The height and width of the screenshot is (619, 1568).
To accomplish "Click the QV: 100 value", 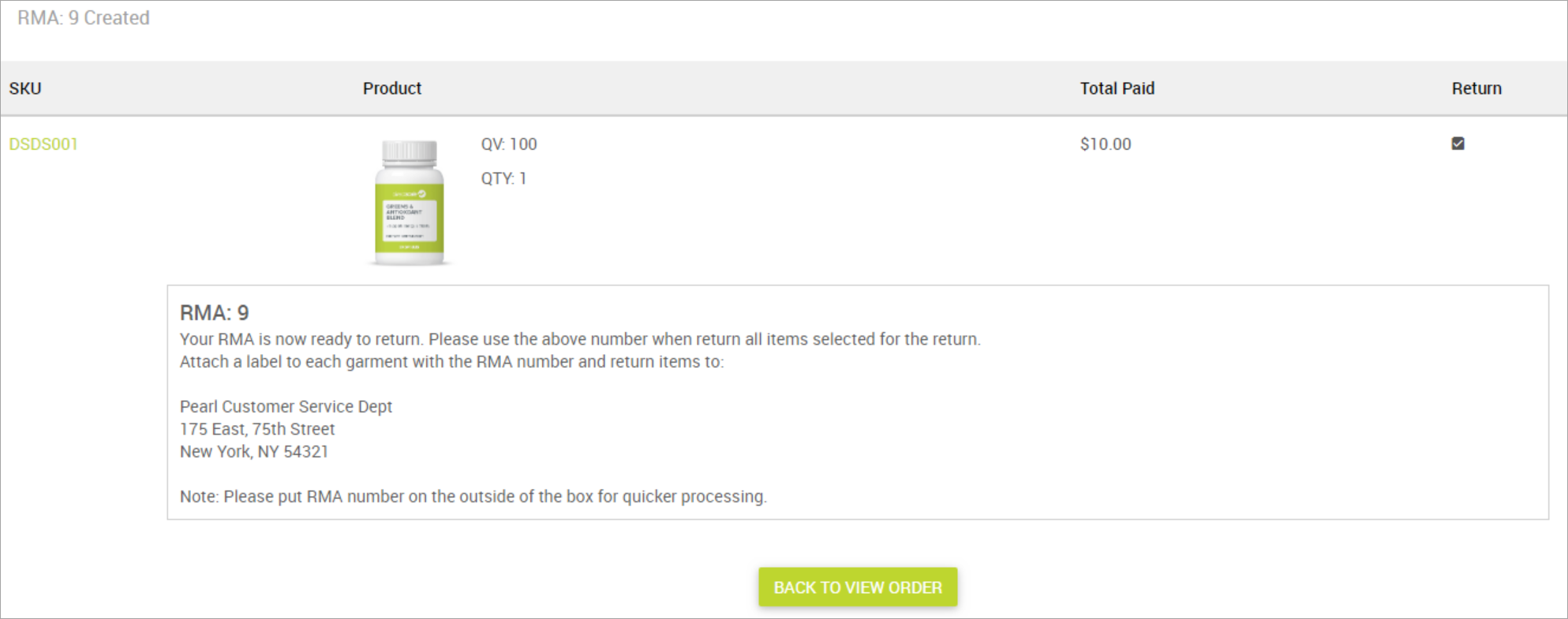I will pyautogui.click(x=509, y=144).
